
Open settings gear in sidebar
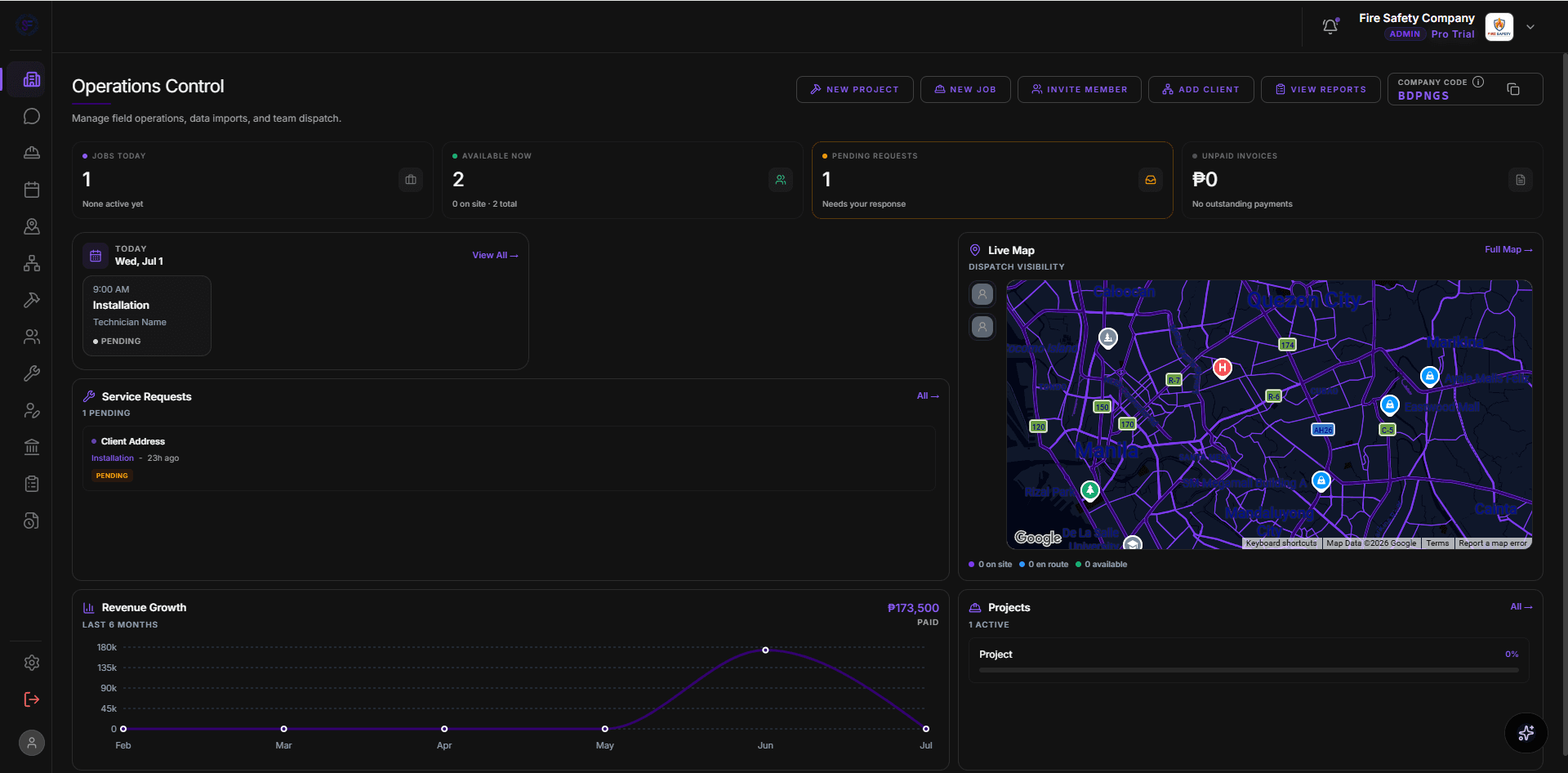[x=32, y=663]
